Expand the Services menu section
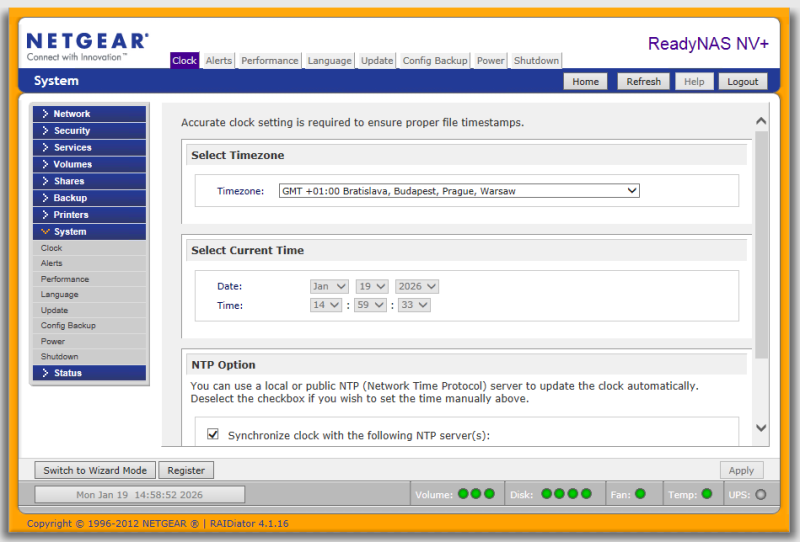 (89, 147)
